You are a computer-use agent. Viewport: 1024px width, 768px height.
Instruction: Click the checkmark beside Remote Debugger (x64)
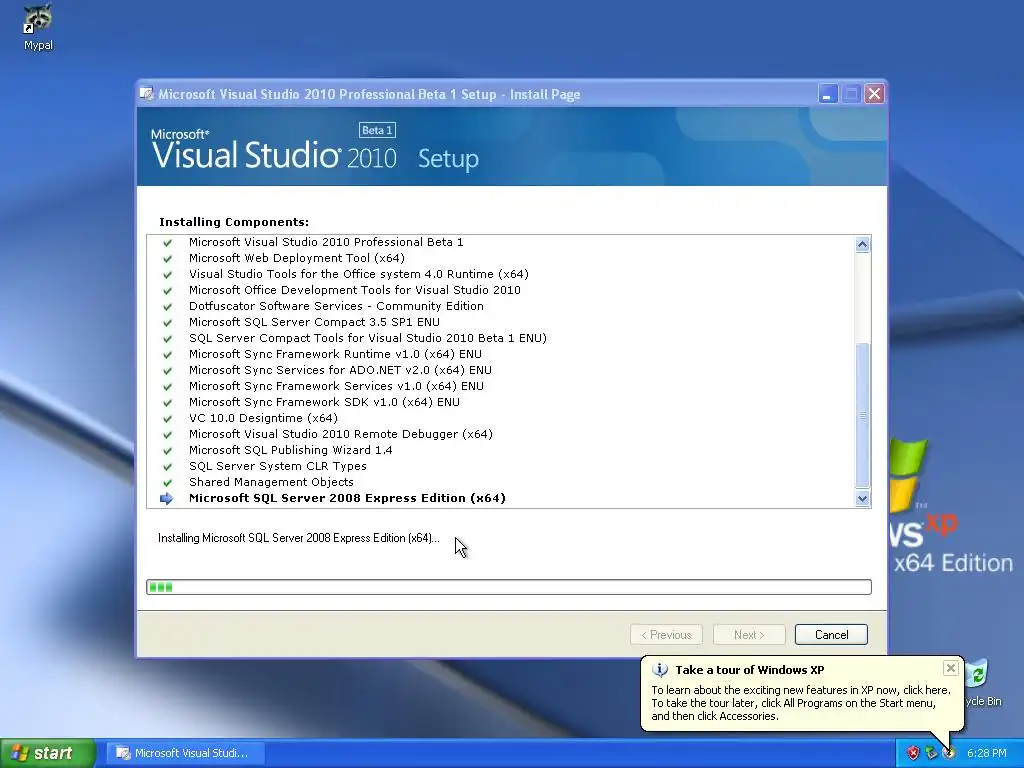(167, 434)
